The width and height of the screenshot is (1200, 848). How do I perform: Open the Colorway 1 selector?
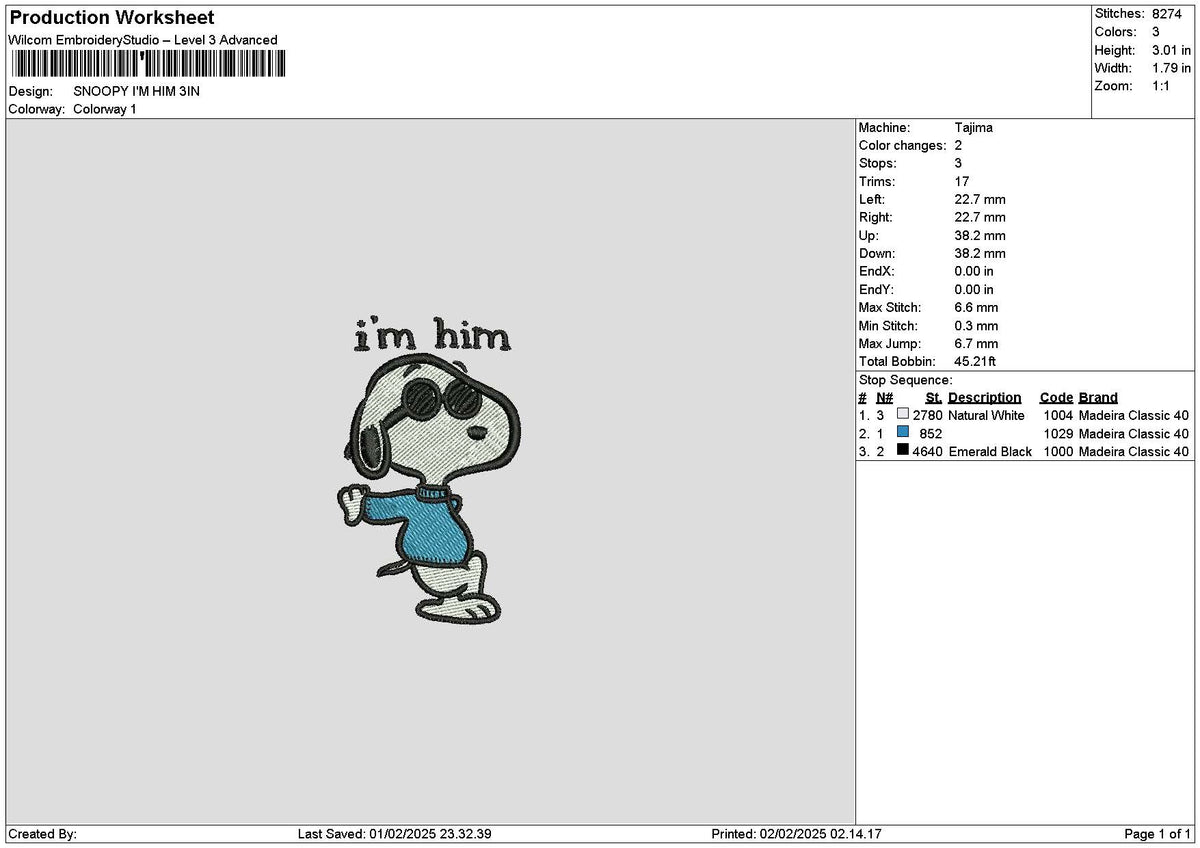pos(104,109)
